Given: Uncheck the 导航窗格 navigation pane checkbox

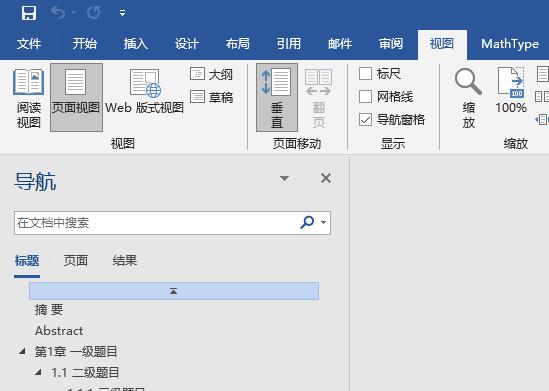Looking at the screenshot, I should (x=365, y=120).
